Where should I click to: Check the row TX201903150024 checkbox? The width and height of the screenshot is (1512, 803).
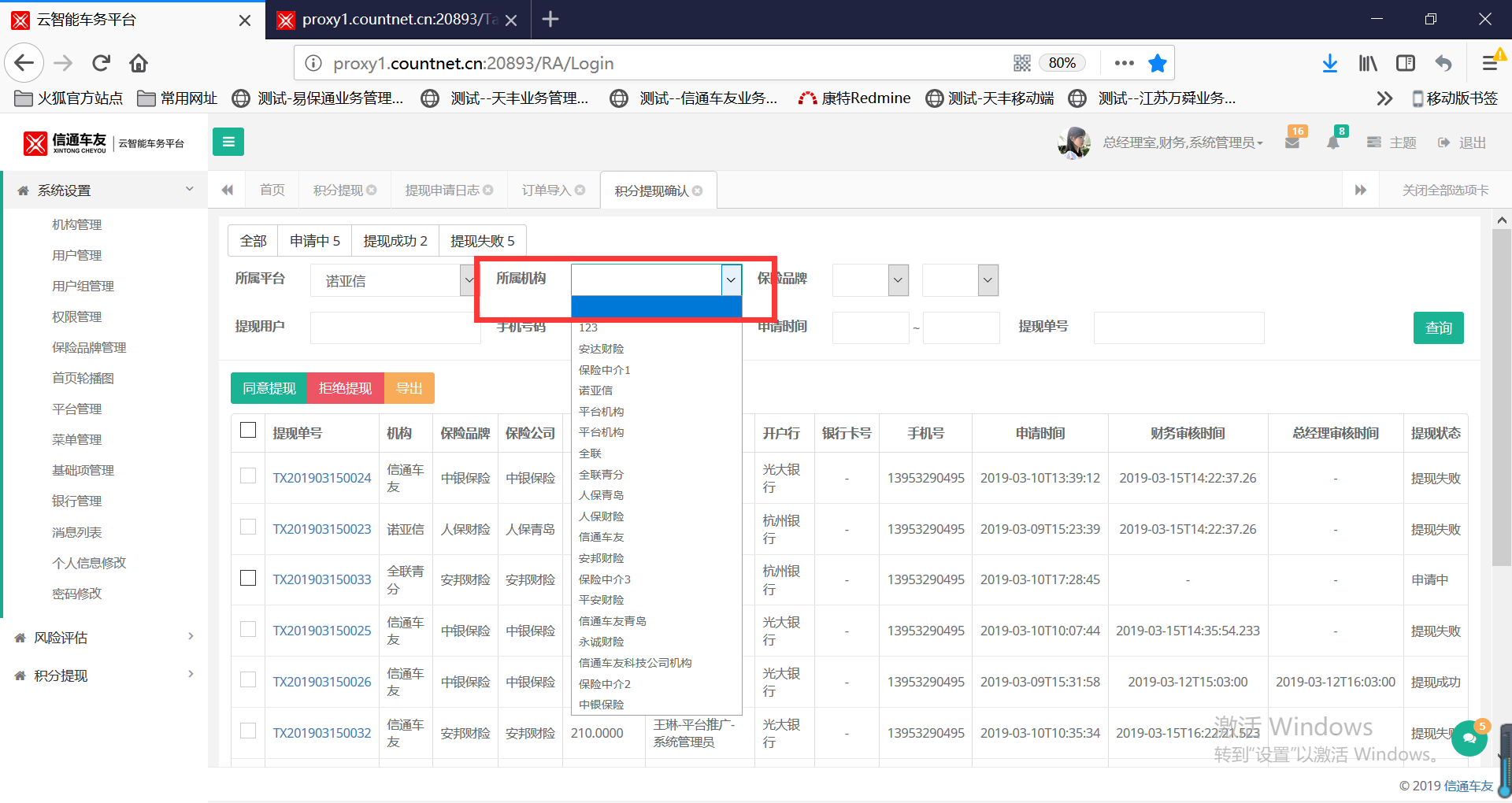[x=248, y=476]
